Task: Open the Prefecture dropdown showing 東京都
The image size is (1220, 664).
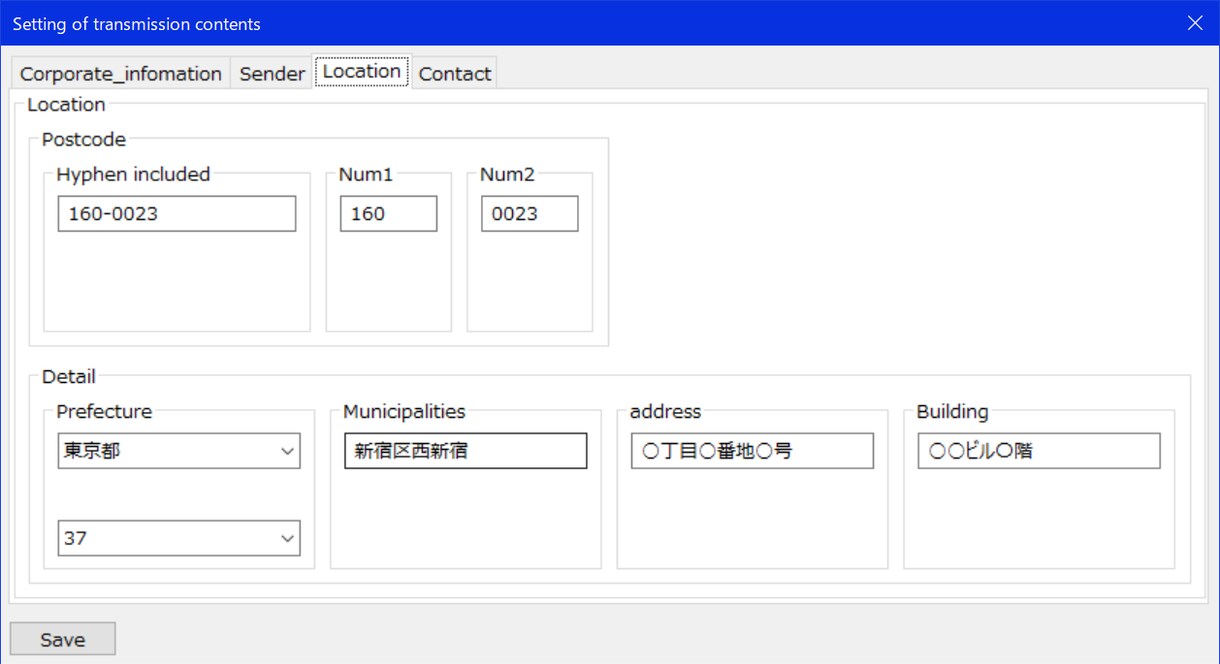Action: click(x=179, y=451)
